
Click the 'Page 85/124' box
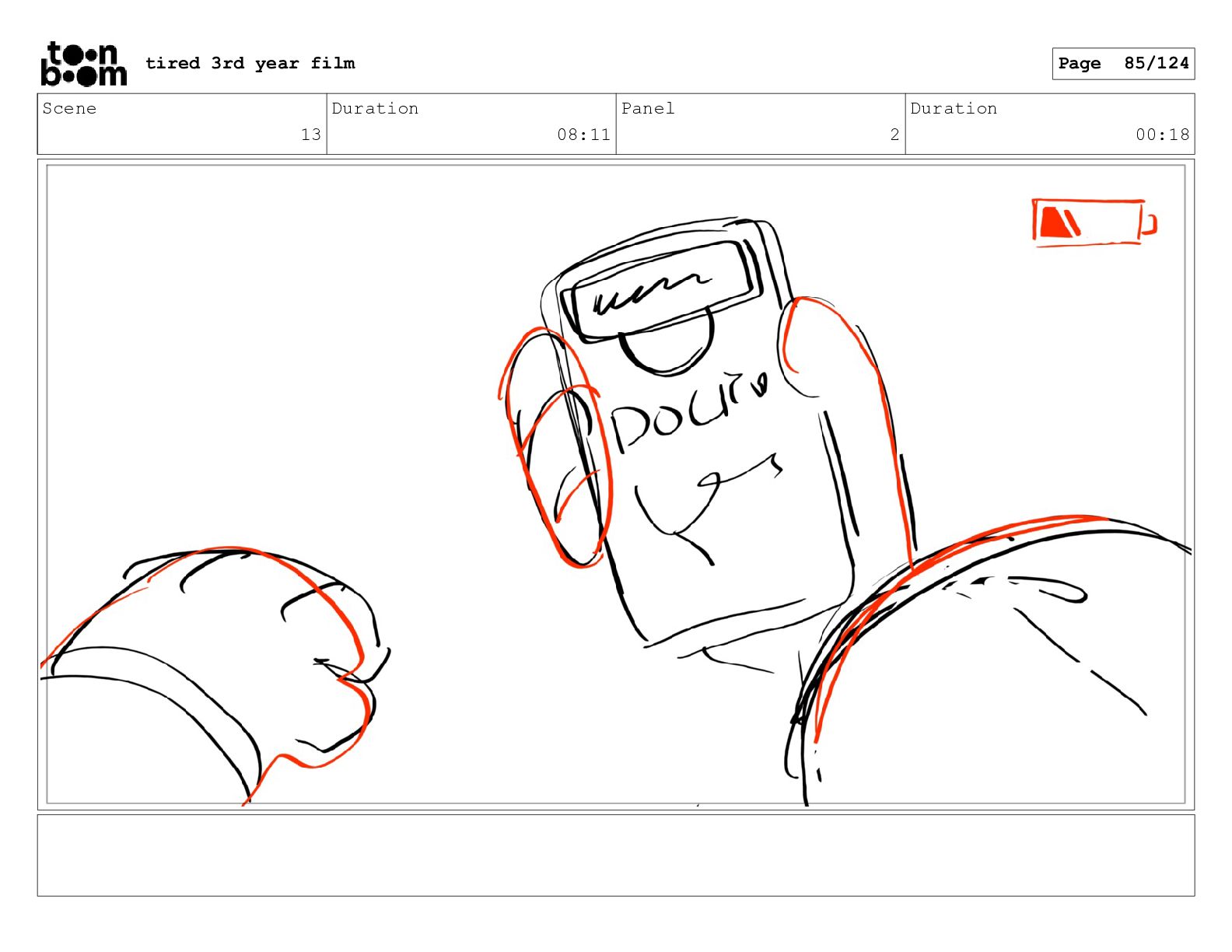pyautogui.click(x=1123, y=63)
